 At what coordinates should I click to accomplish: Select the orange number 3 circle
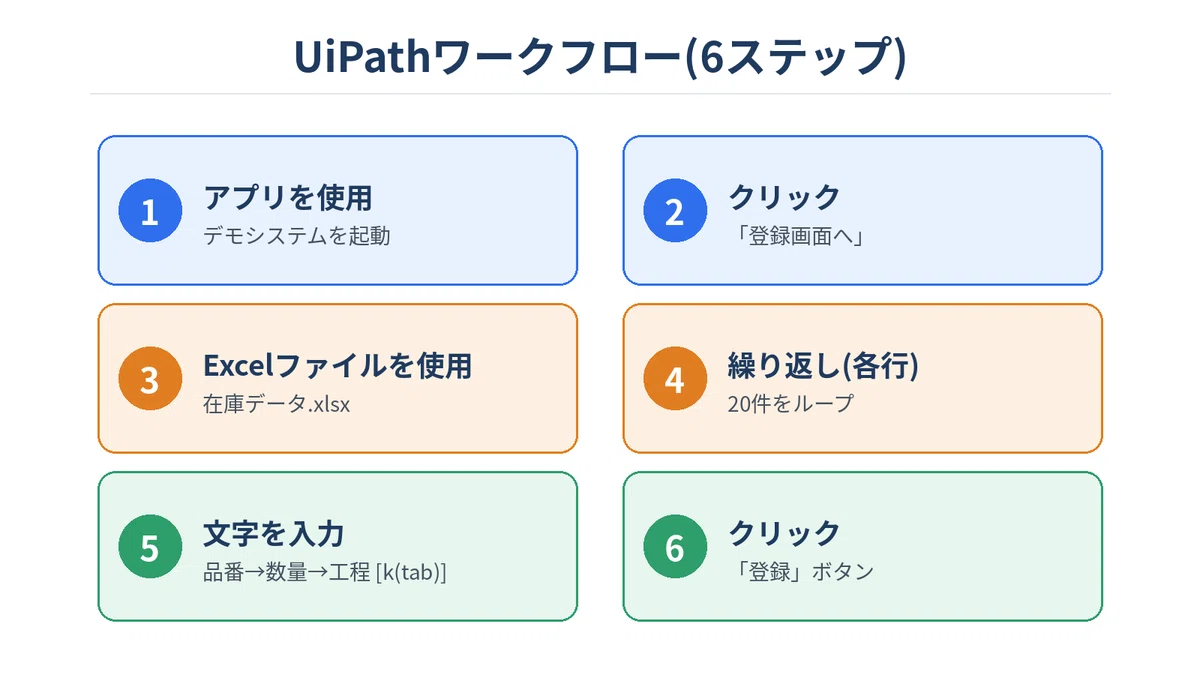point(150,379)
